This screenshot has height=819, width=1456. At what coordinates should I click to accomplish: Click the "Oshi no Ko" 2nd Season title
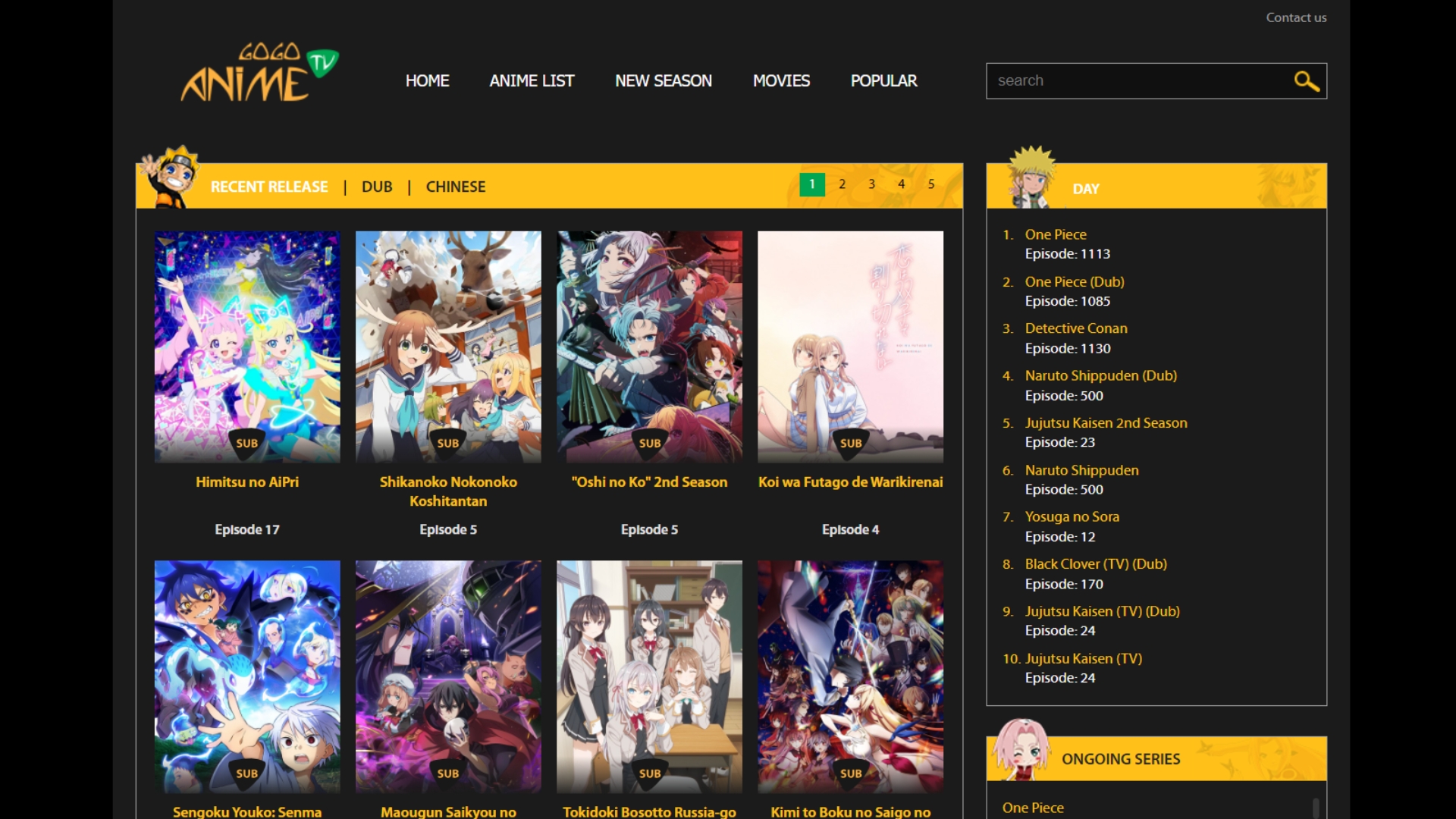pyautogui.click(x=649, y=482)
